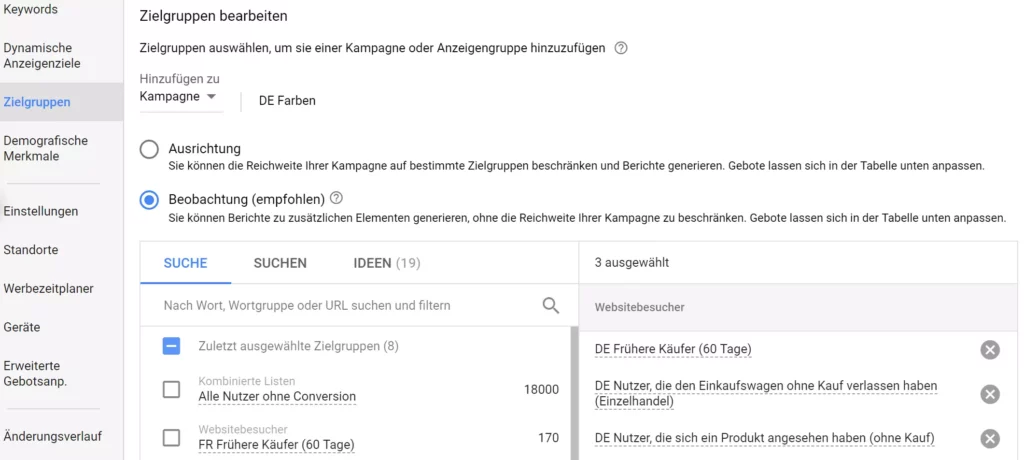Click the 3 ausgewählt header
Screen dimensions: 1024x460
pyautogui.click(x=632, y=263)
